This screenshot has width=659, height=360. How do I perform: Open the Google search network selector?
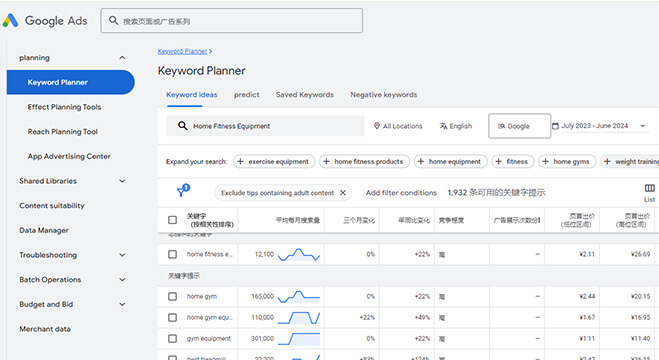tap(519, 126)
